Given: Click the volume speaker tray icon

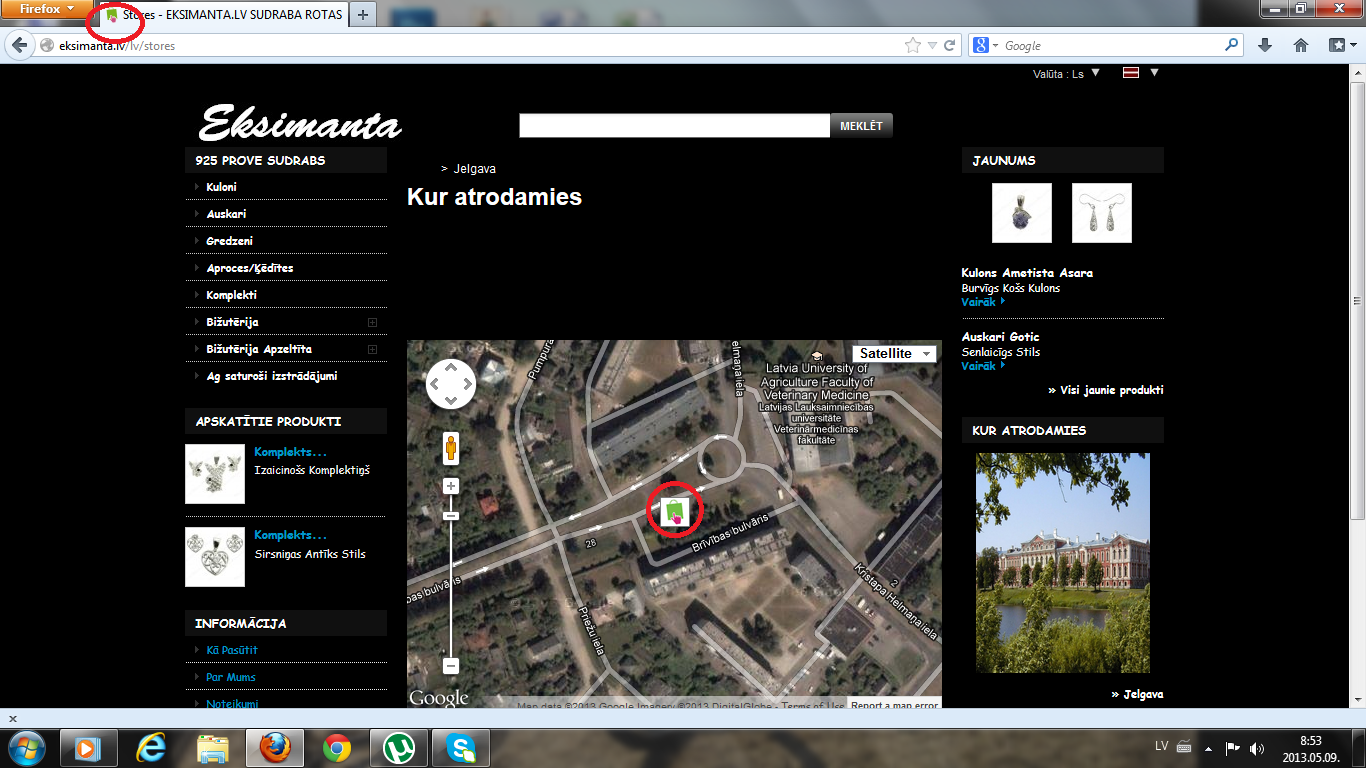Looking at the screenshot, I should click(1257, 748).
